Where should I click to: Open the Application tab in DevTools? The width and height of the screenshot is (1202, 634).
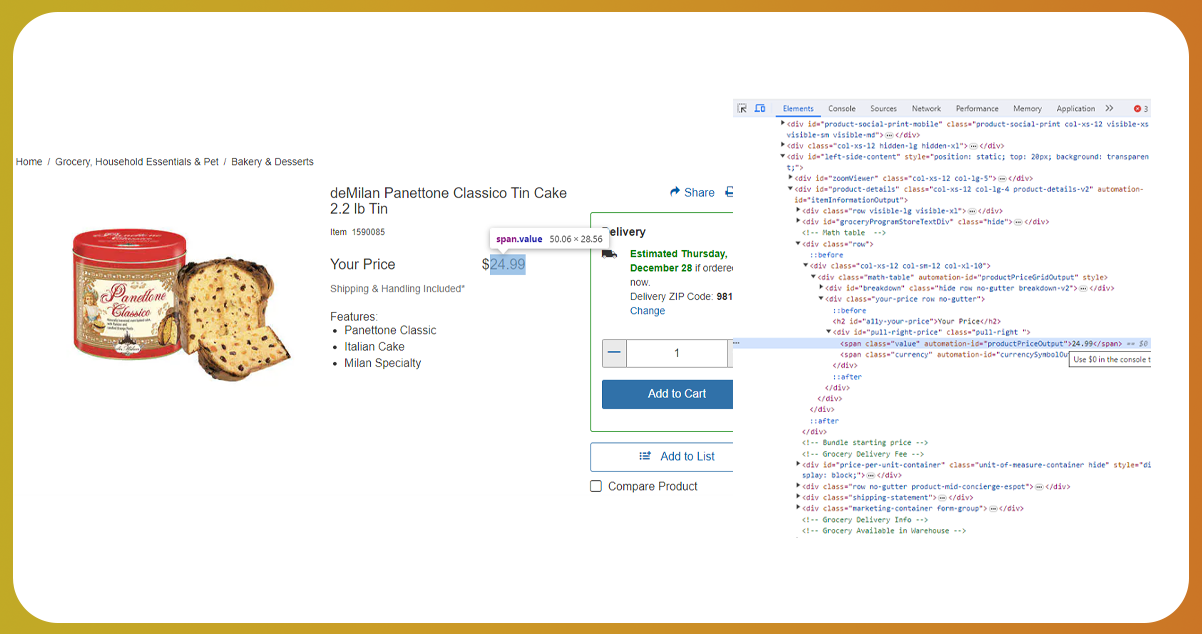tap(1076, 108)
